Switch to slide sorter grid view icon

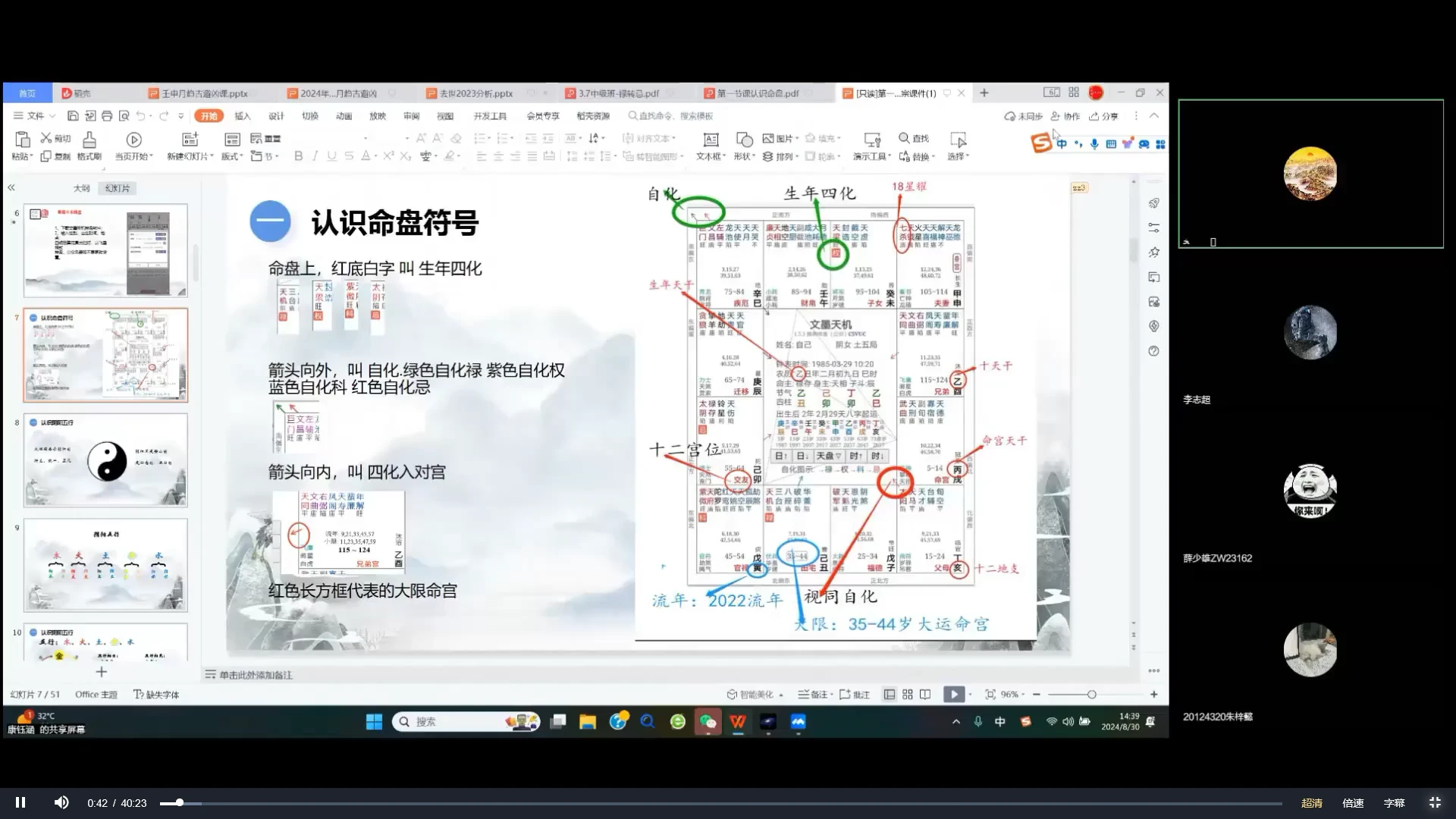[x=907, y=695]
